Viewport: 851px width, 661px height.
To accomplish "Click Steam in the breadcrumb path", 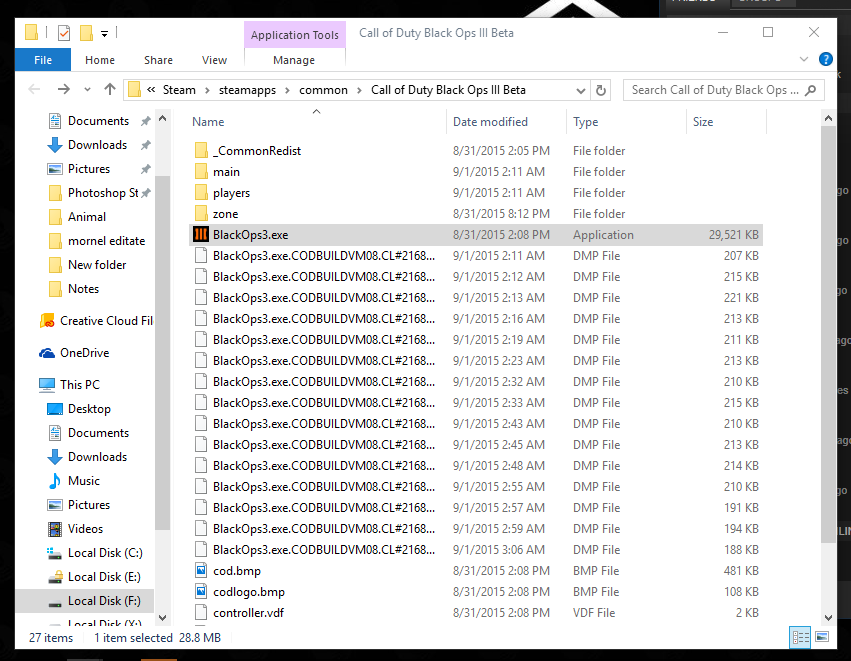I will click(179, 90).
